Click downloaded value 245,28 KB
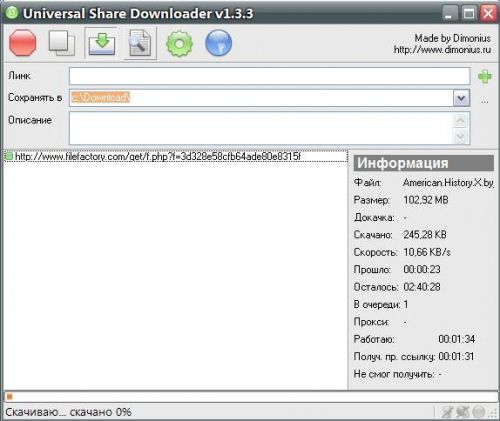Screen dimensions: 500x421 (x=425, y=235)
